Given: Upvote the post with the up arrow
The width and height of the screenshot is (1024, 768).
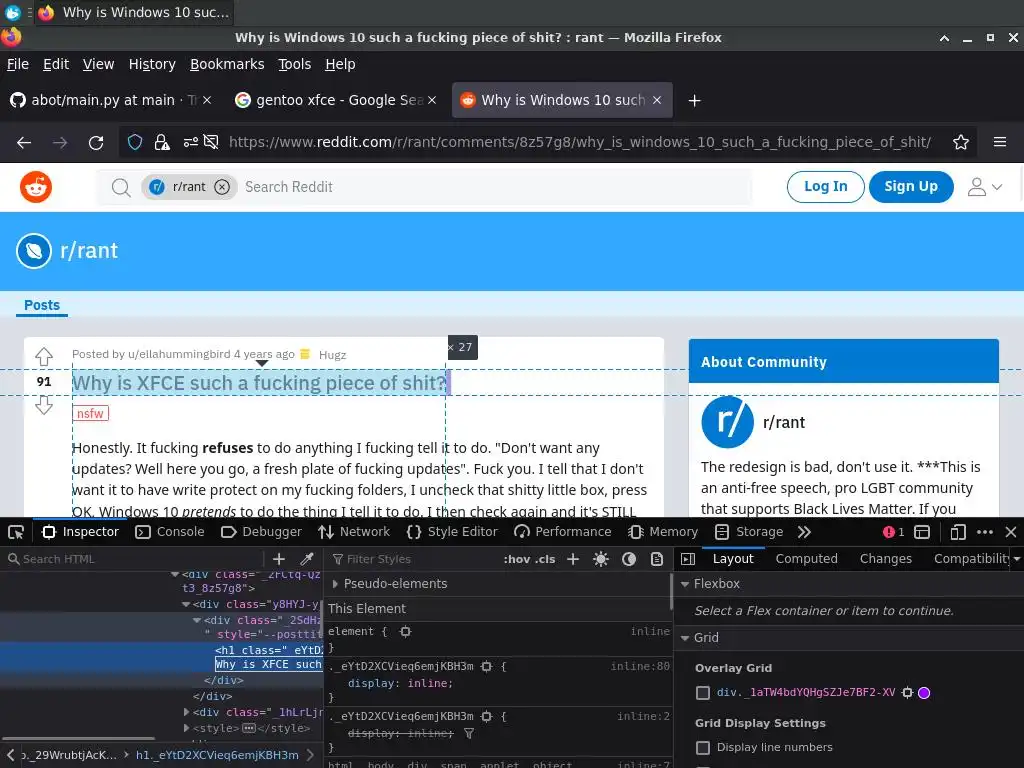Looking at the screenshot, I should click(x=44, y=357).
